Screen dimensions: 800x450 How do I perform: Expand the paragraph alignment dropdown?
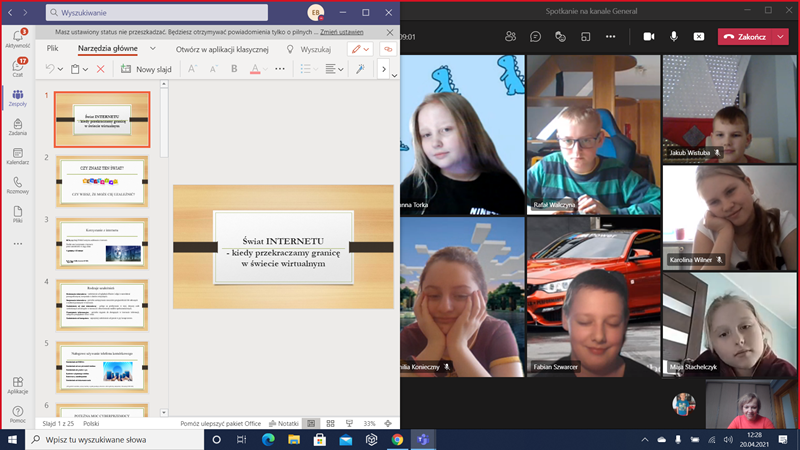tap(341, 69)
